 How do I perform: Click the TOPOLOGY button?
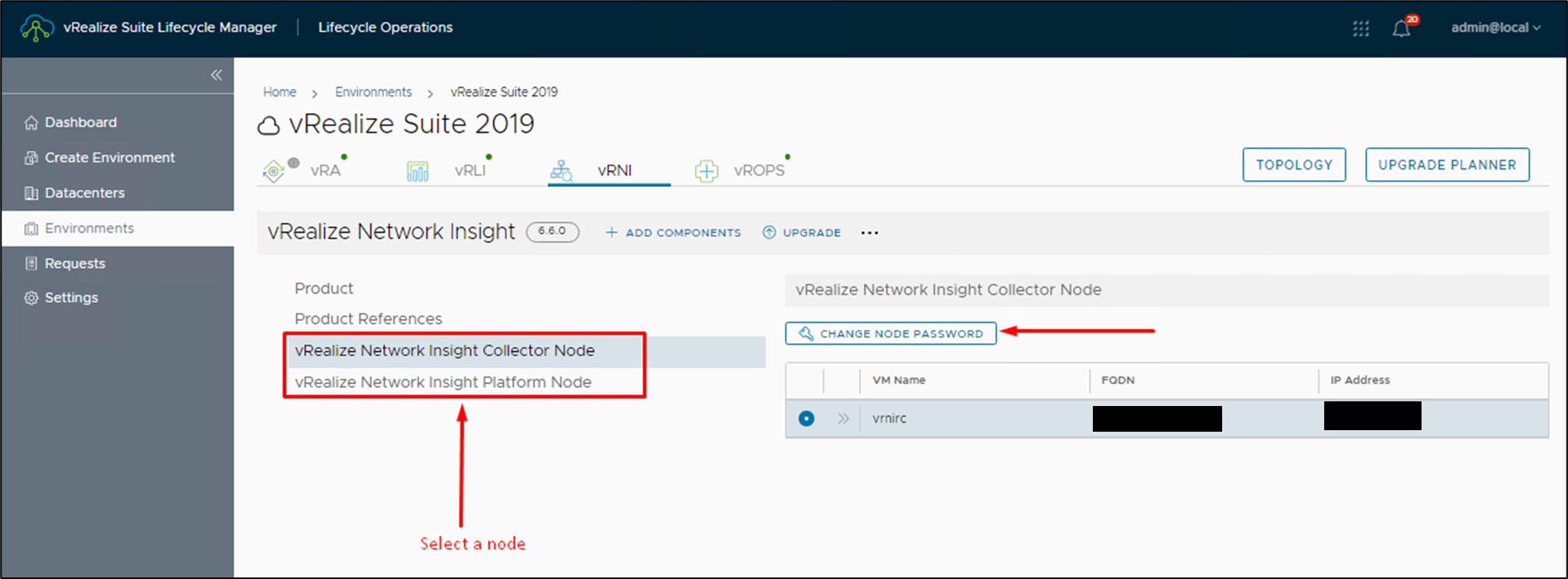[x=1294, y=164]
